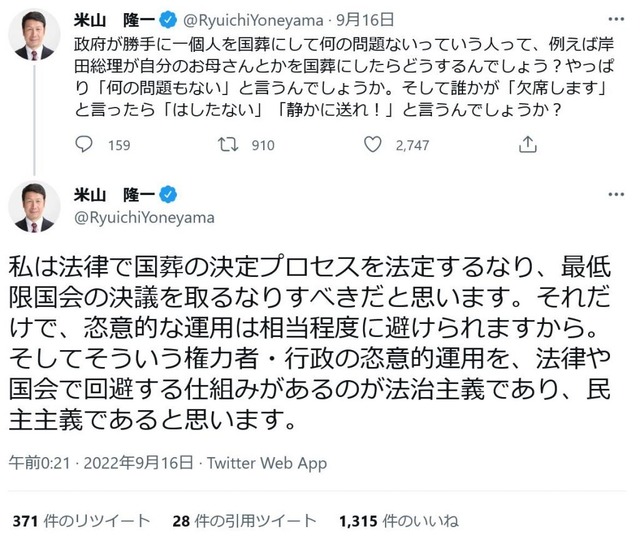Click the 910 retweet count on the top tweet
The image size is (640, 544).
click(262, 145)
